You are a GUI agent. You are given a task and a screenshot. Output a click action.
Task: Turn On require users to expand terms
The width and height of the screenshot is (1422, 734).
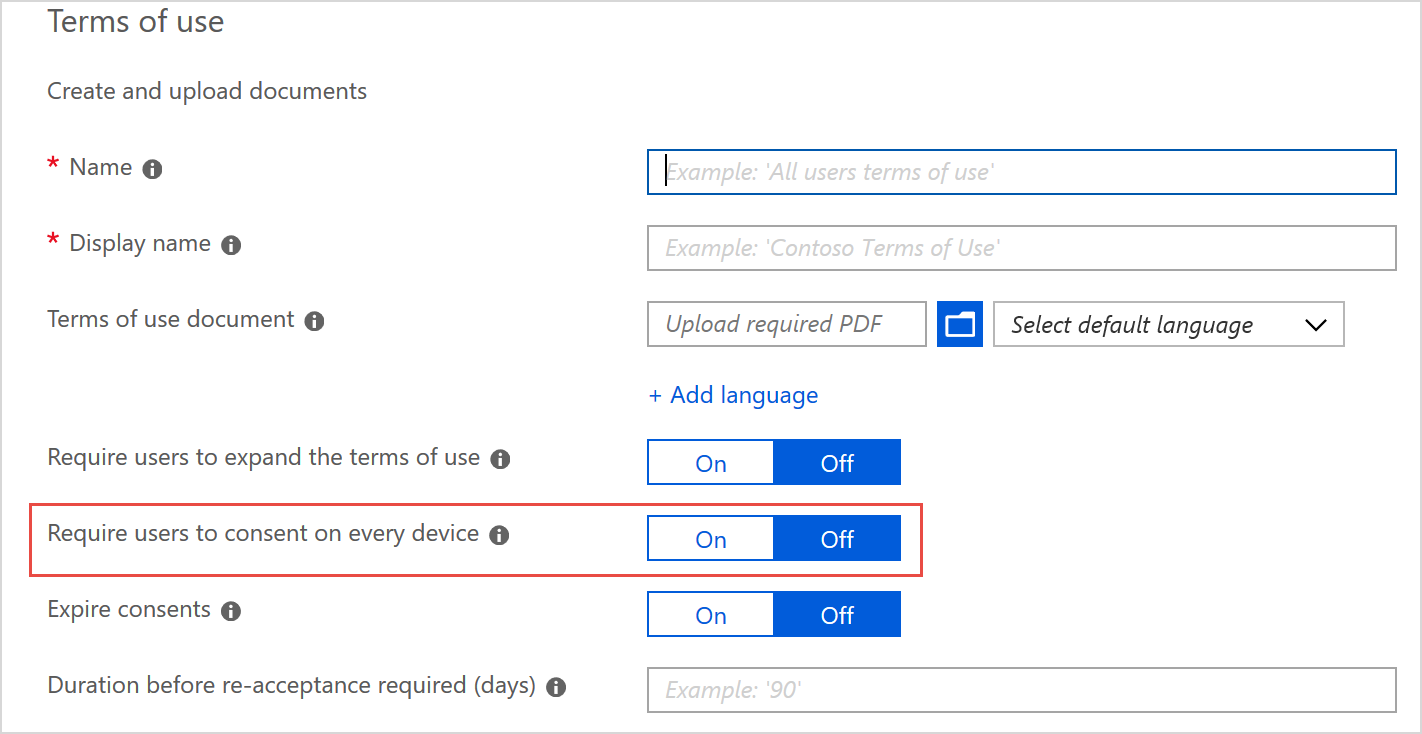[711, 463]
